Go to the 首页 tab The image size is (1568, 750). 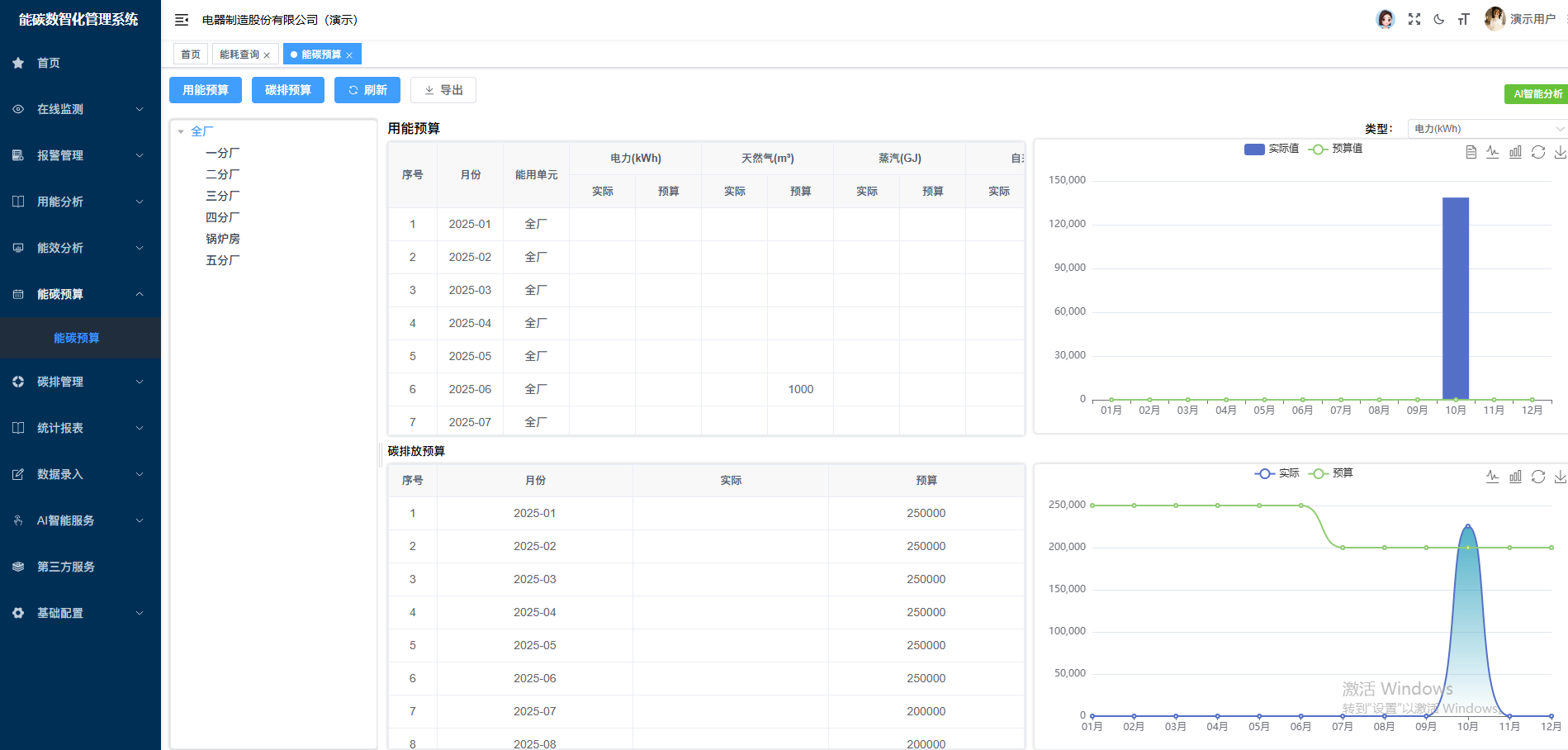(191, 55)
